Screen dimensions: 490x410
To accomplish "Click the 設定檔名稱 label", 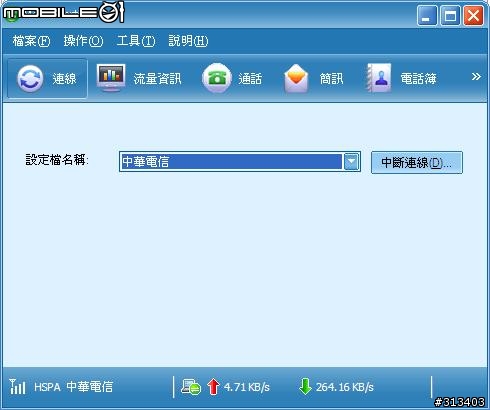I will tap(57, 160).
